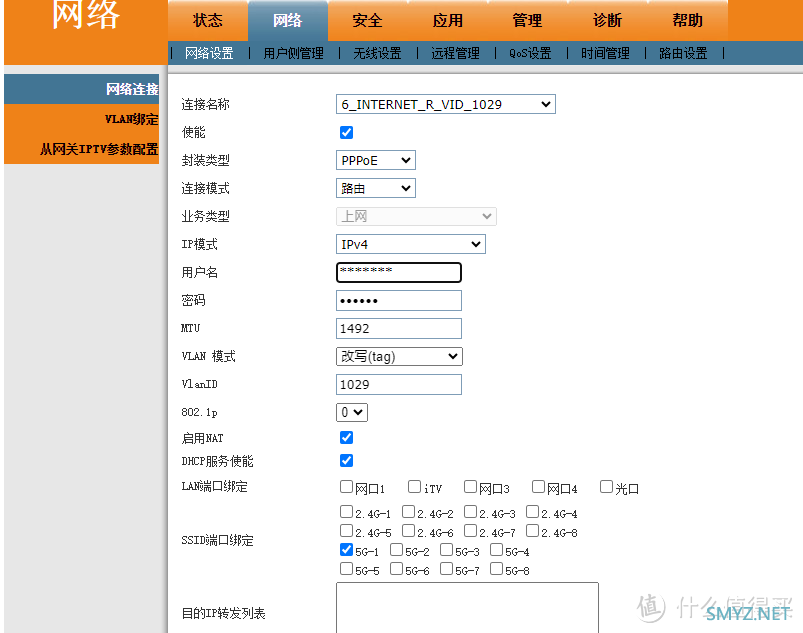Go to 网络设置 submenu
Screen dimensions: 803x633
point(209,53)
